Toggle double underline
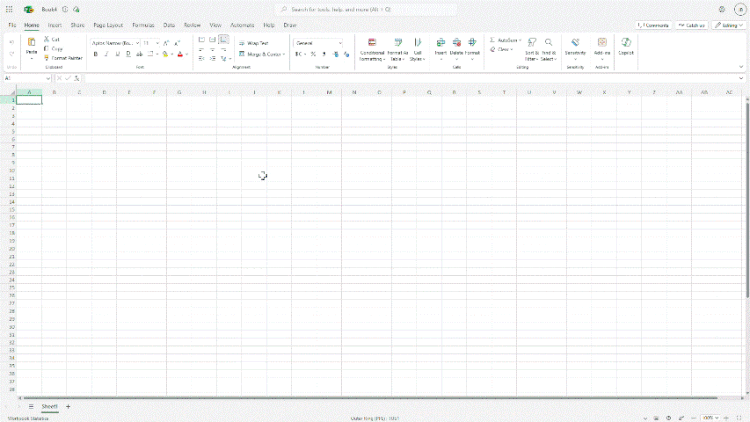 click(x=128, y=54)
